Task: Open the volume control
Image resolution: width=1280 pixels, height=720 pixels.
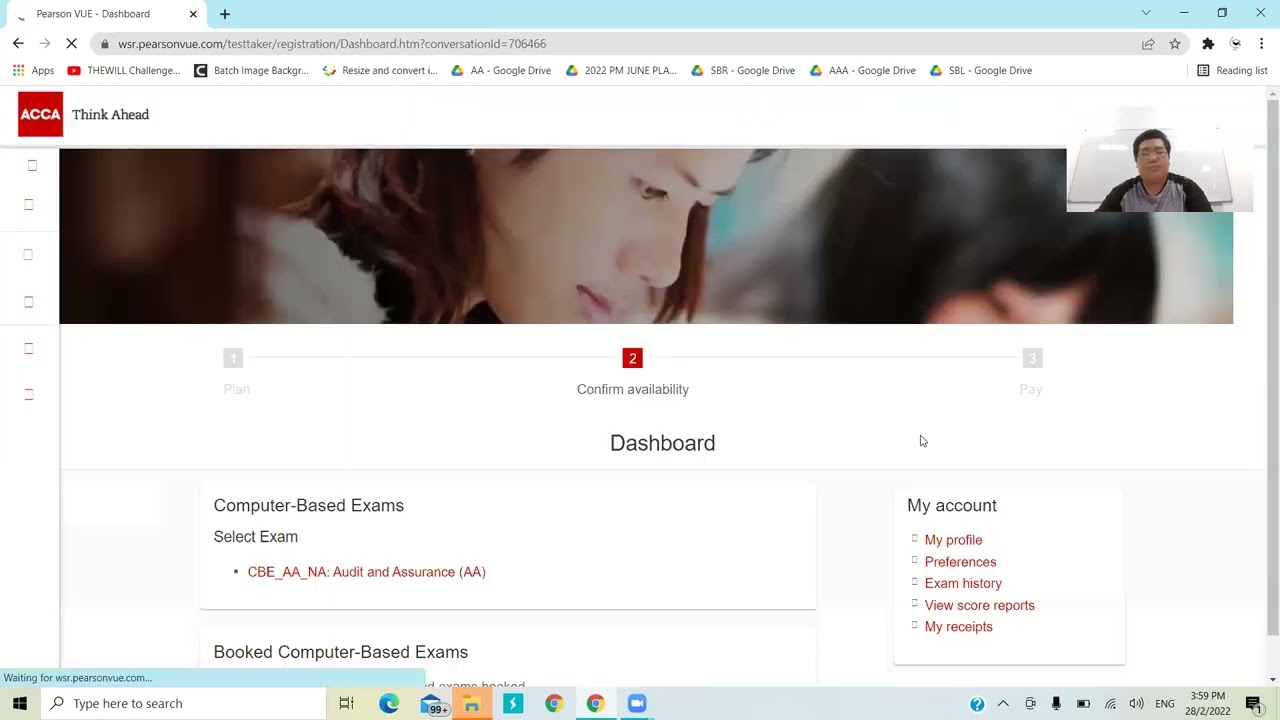Action: click(x=1136, y=704)
